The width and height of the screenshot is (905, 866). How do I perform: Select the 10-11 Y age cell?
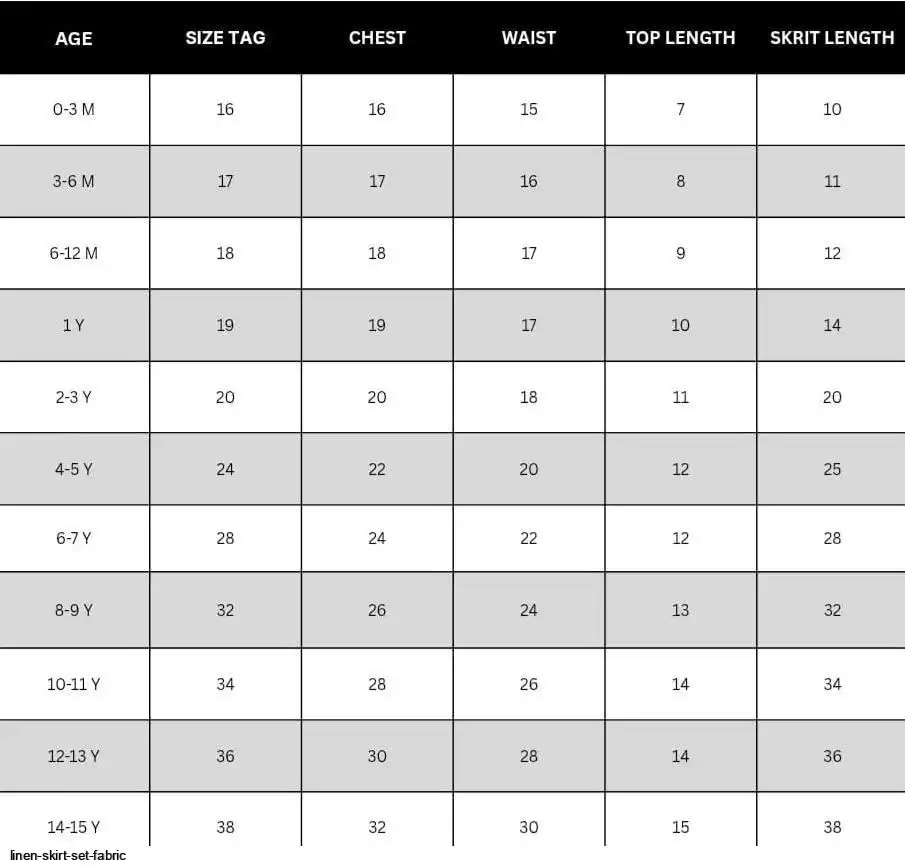74,684
